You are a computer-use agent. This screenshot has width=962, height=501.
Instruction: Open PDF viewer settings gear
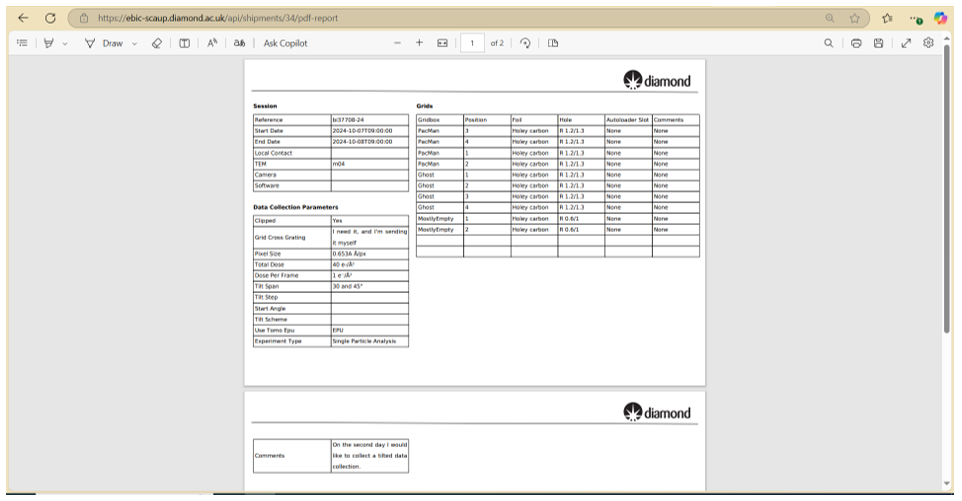(928, 43)
